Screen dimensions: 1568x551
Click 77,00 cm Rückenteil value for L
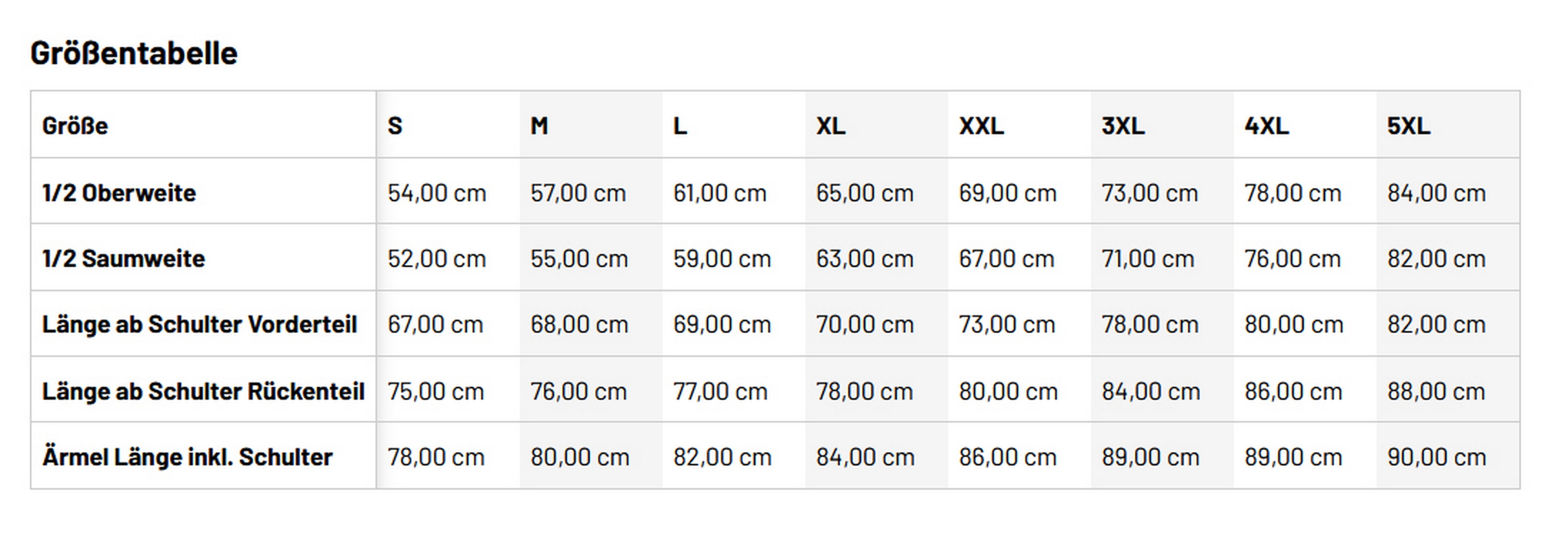click(720, 391)
